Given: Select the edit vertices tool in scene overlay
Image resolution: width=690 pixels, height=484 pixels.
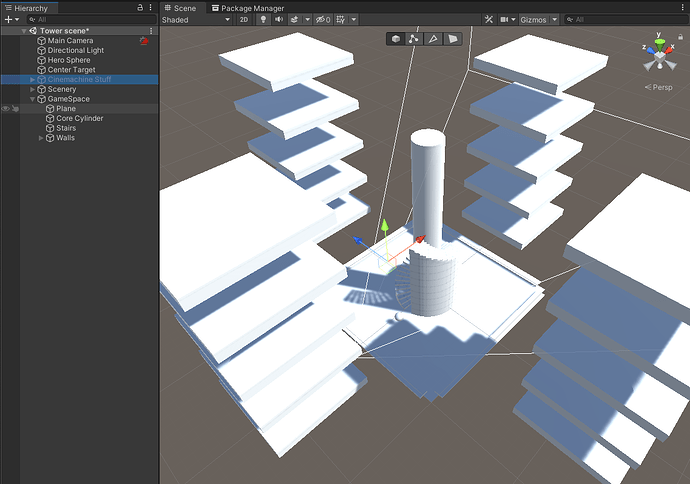Looking at the screenshot, I should 414,39.
